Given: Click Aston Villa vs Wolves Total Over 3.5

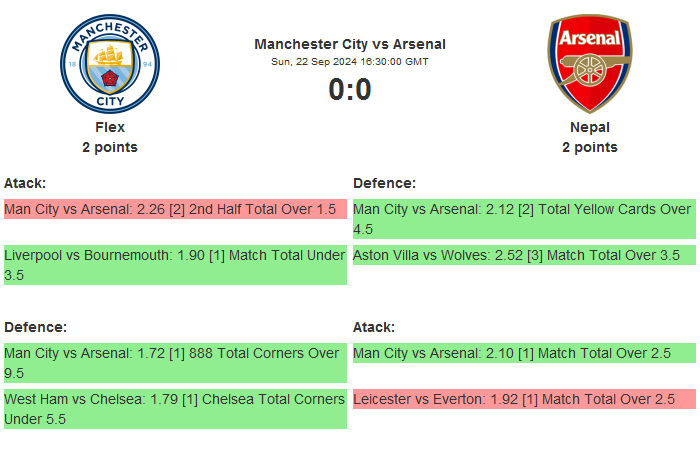Looking at the screenshot, I should click(523, 255).
